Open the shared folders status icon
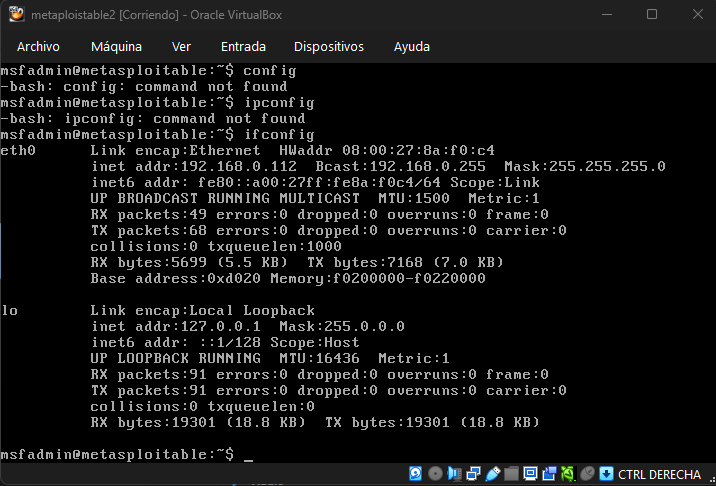 click(511, 474)
